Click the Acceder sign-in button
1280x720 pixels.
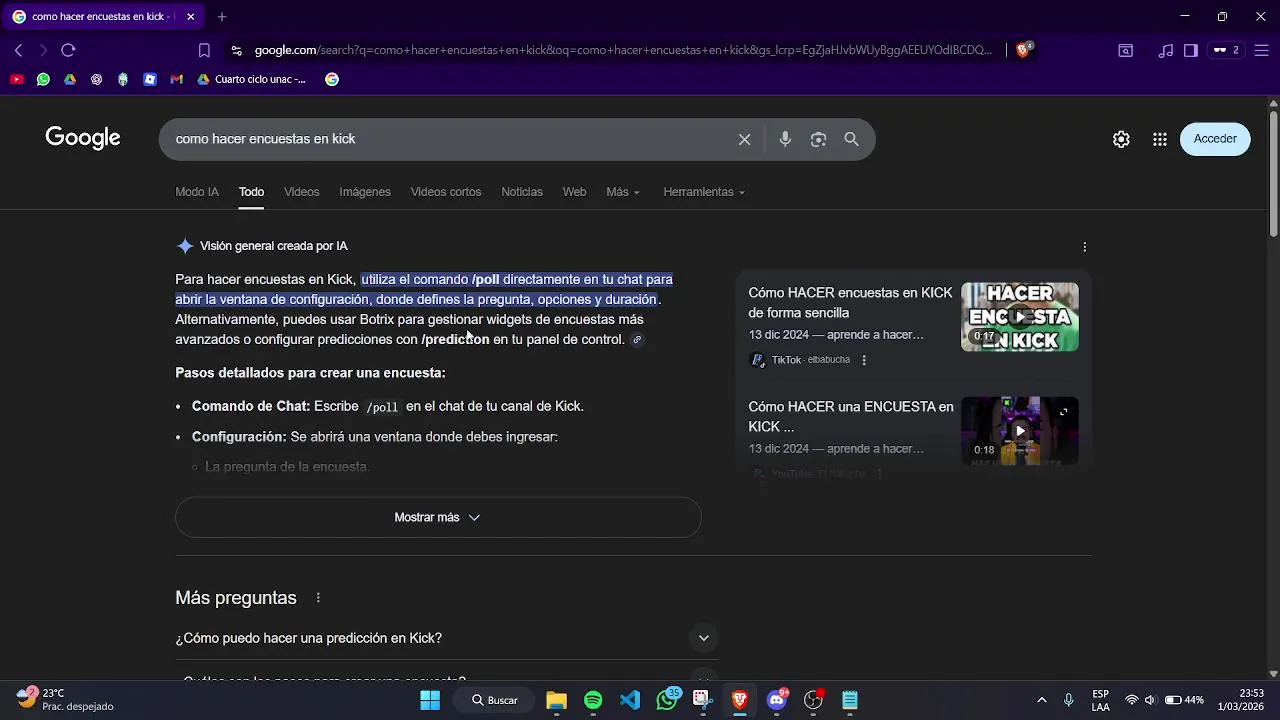(1215, 139)
